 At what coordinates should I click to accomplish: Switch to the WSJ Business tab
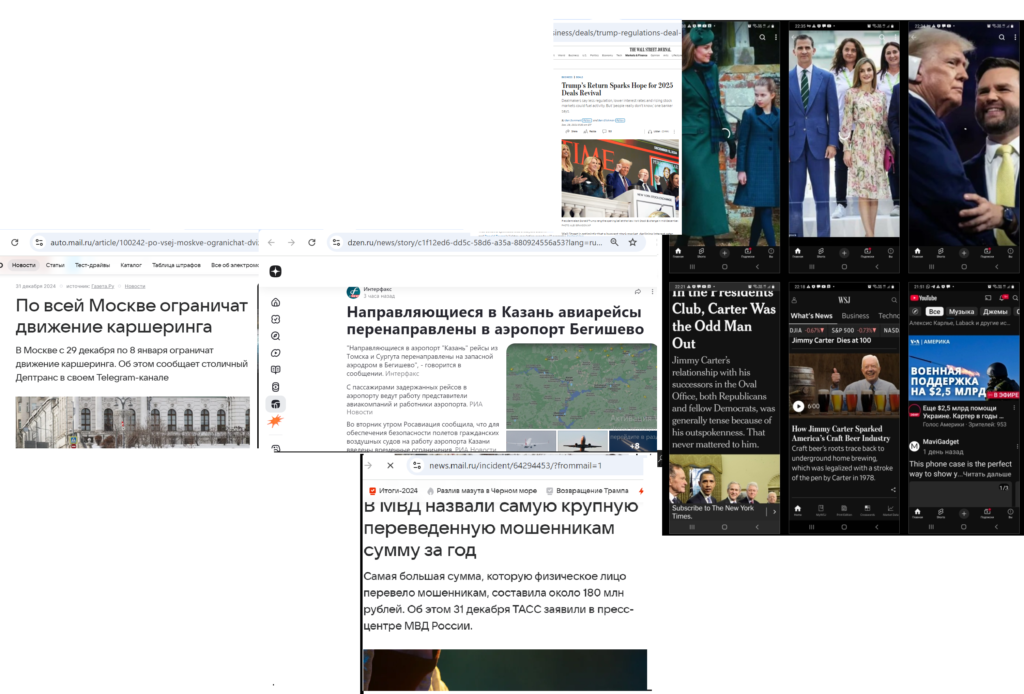[855, 316]
